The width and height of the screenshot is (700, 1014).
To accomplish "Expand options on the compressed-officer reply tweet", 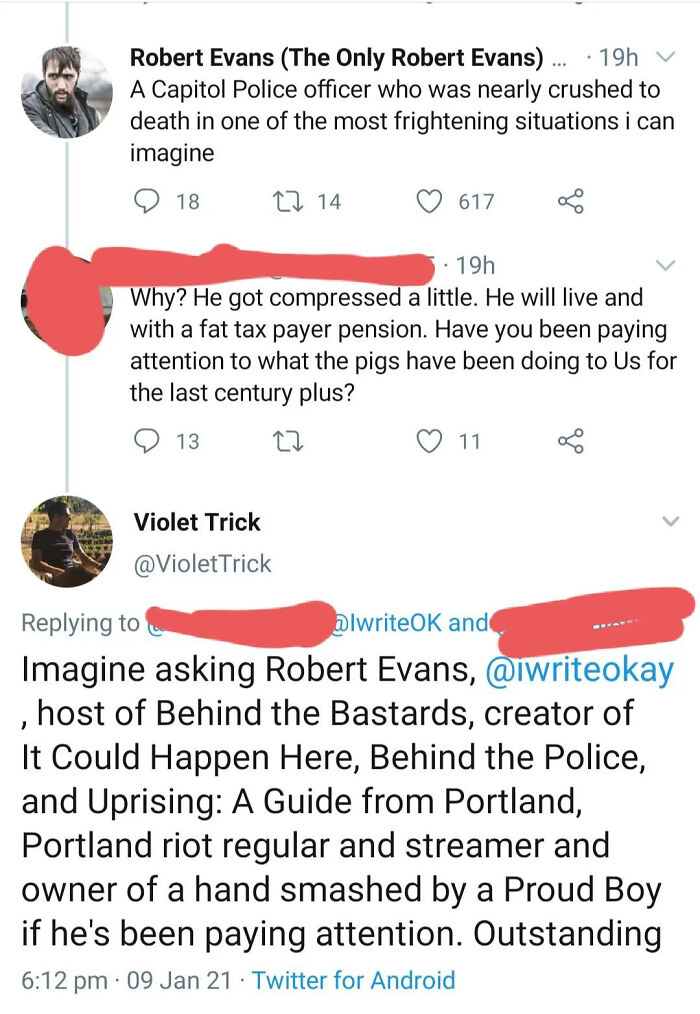I will click(x=665, y=265).
